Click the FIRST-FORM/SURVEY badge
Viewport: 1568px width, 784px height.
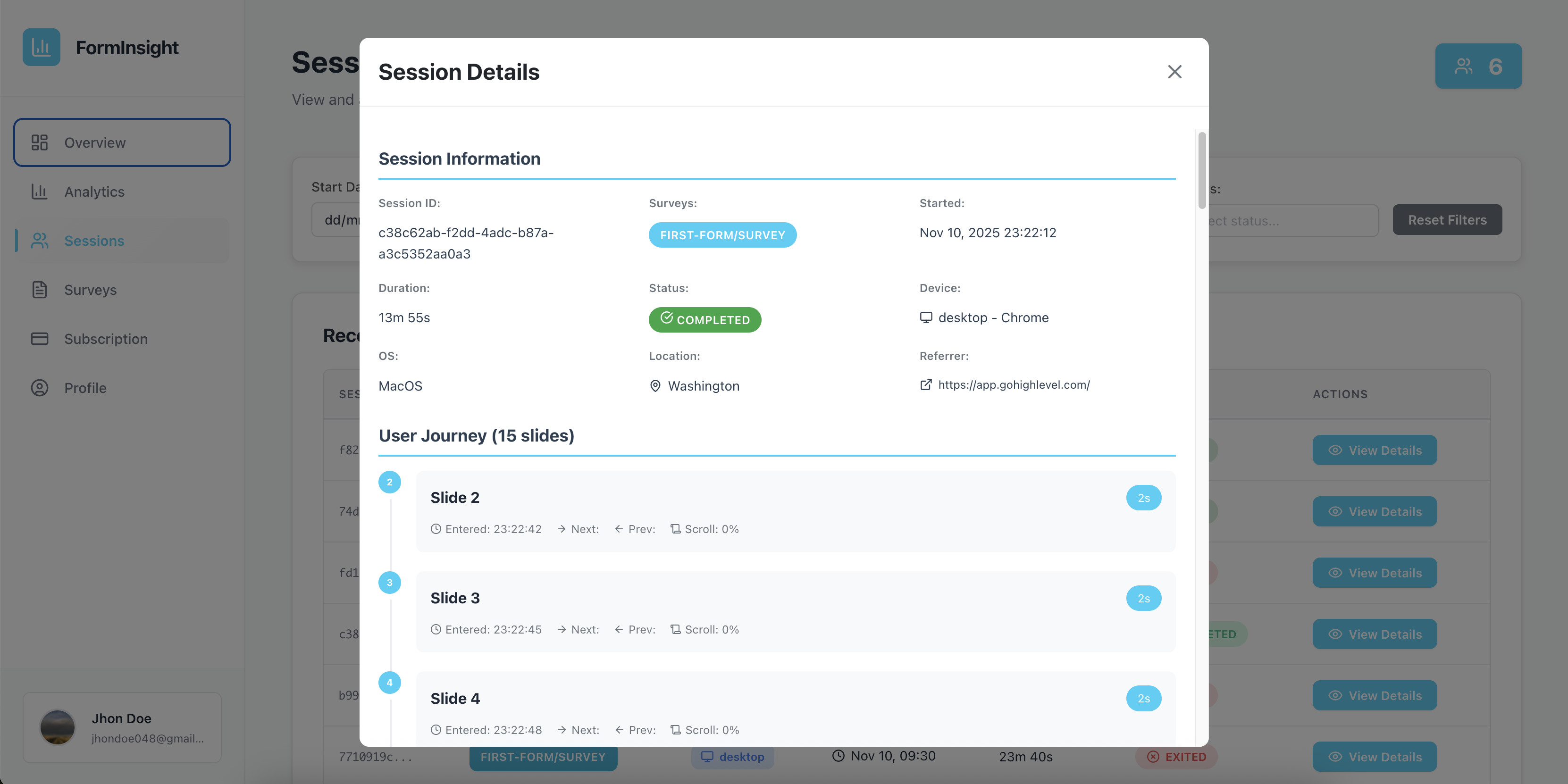[x=722, y=234]
